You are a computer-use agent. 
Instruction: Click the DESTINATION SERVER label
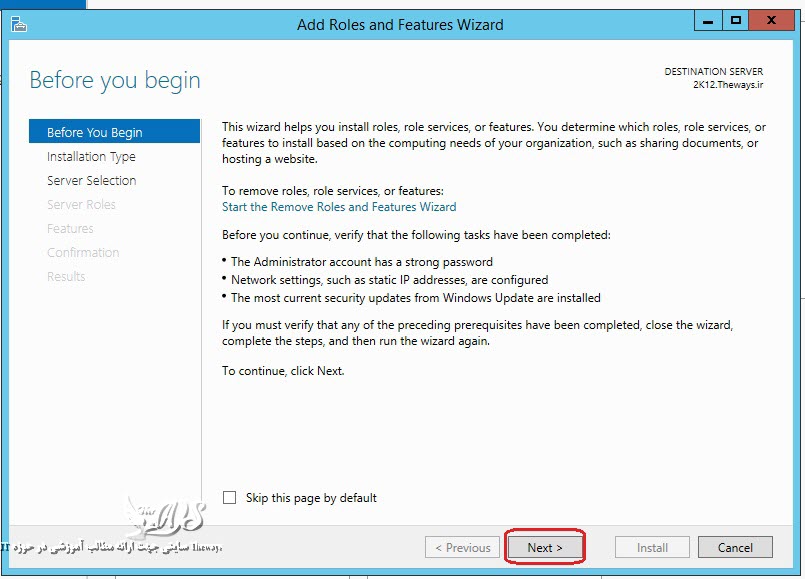[x=714, y=71]
